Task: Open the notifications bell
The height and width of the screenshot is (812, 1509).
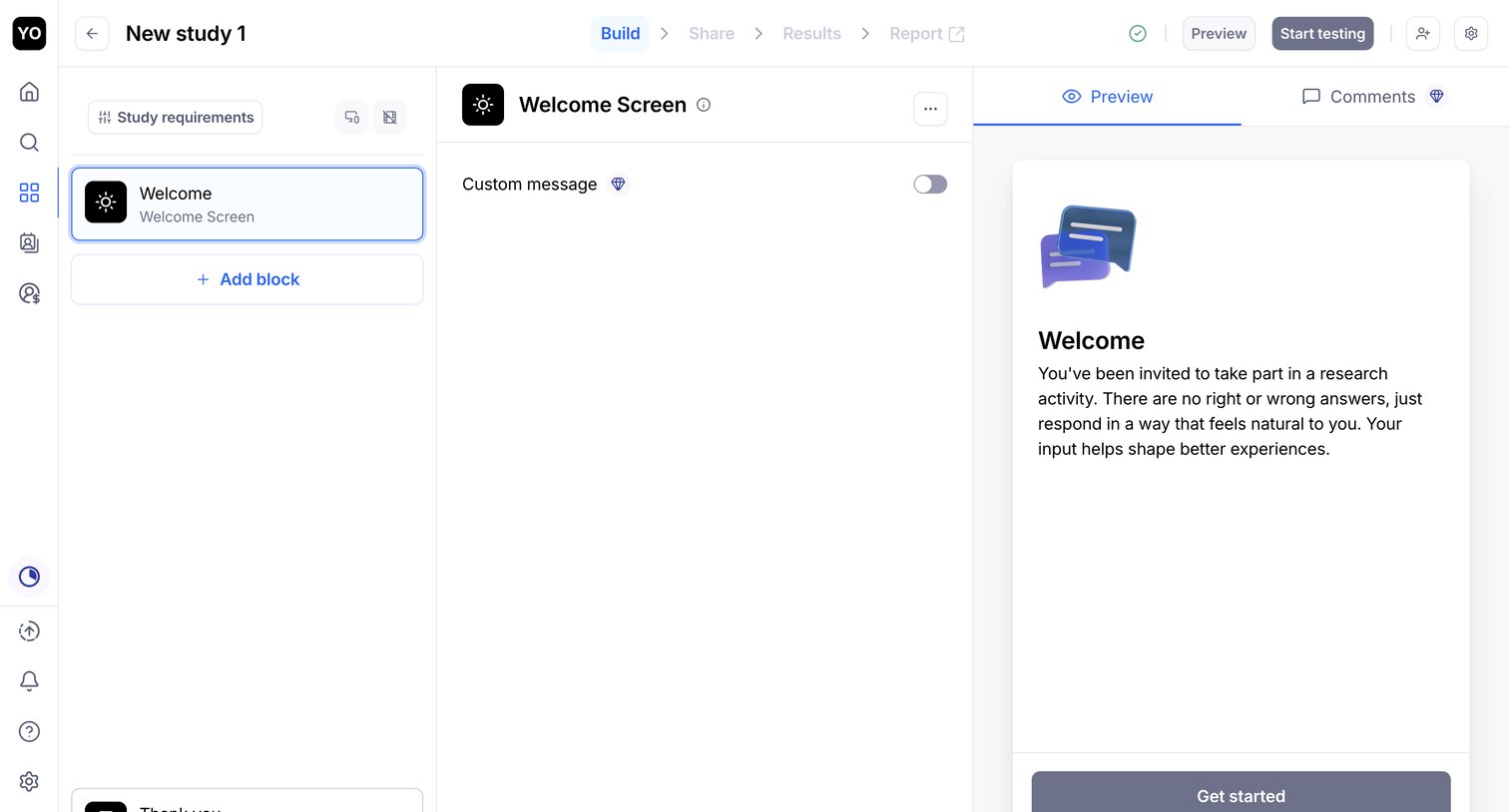Action: coord(29,680)
